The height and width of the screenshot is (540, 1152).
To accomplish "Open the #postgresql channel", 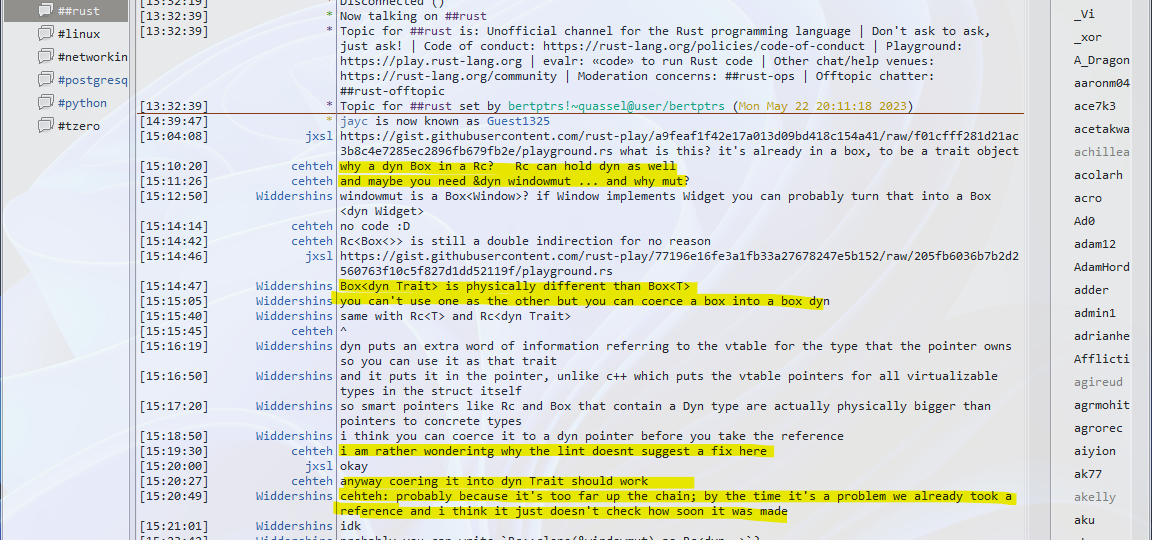I will pyautogui.click(x=93, y=80).
